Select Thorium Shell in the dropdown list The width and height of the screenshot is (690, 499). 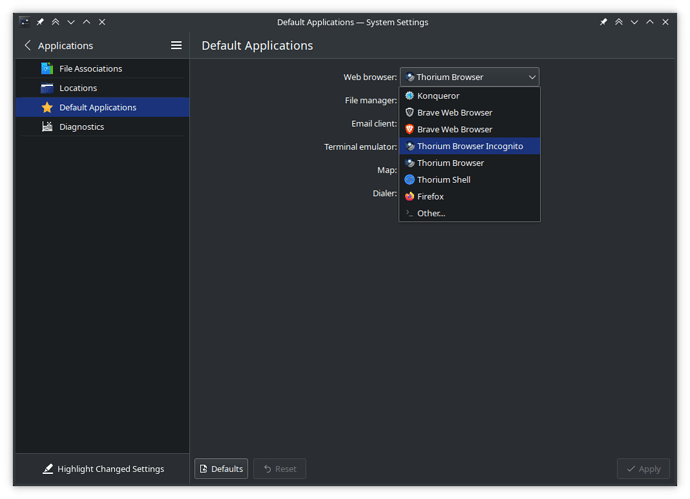click(443, 180)
